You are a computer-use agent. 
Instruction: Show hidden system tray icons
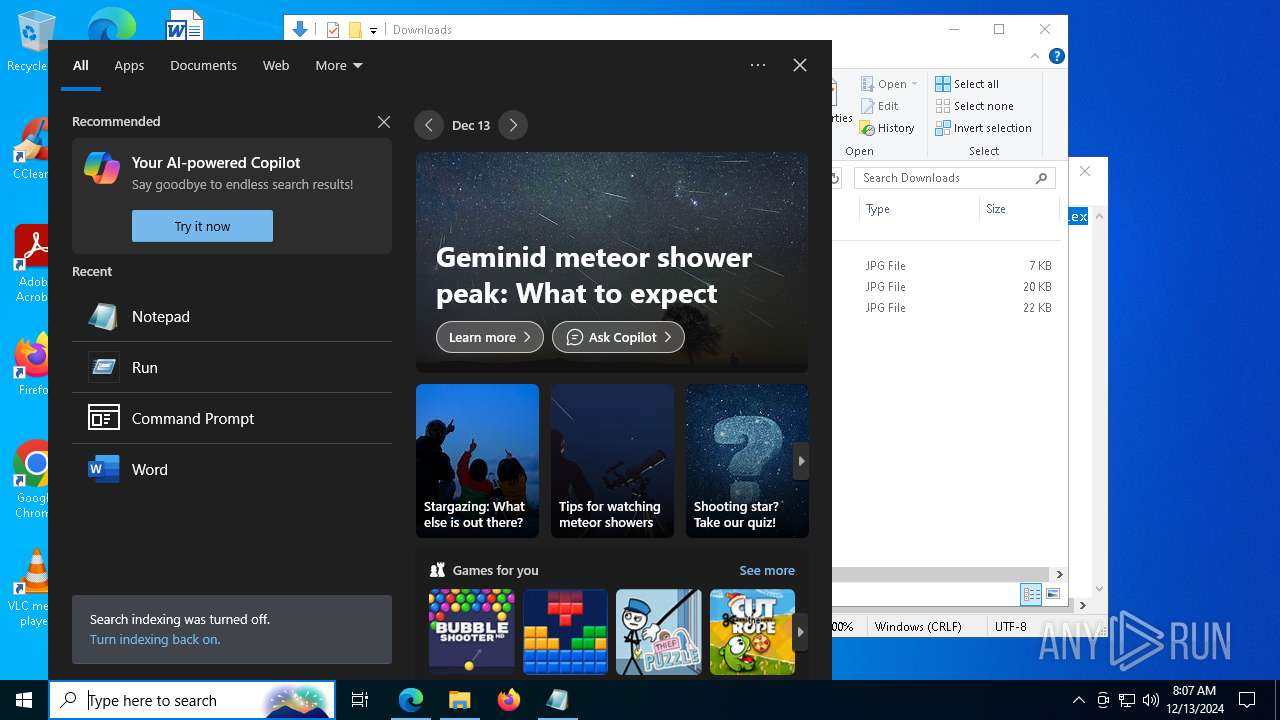point(1078,700)
